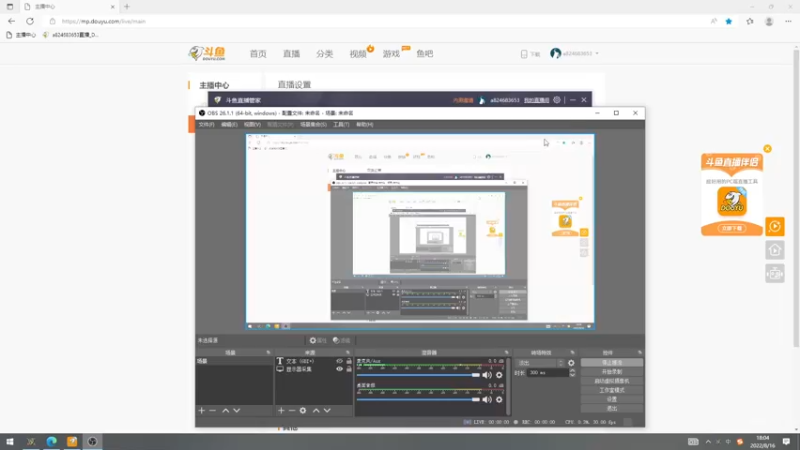Click the 退出 button in OBS Controls
Image resolution: width=800 pixels, height=450 pixels.
click(612, 409)
